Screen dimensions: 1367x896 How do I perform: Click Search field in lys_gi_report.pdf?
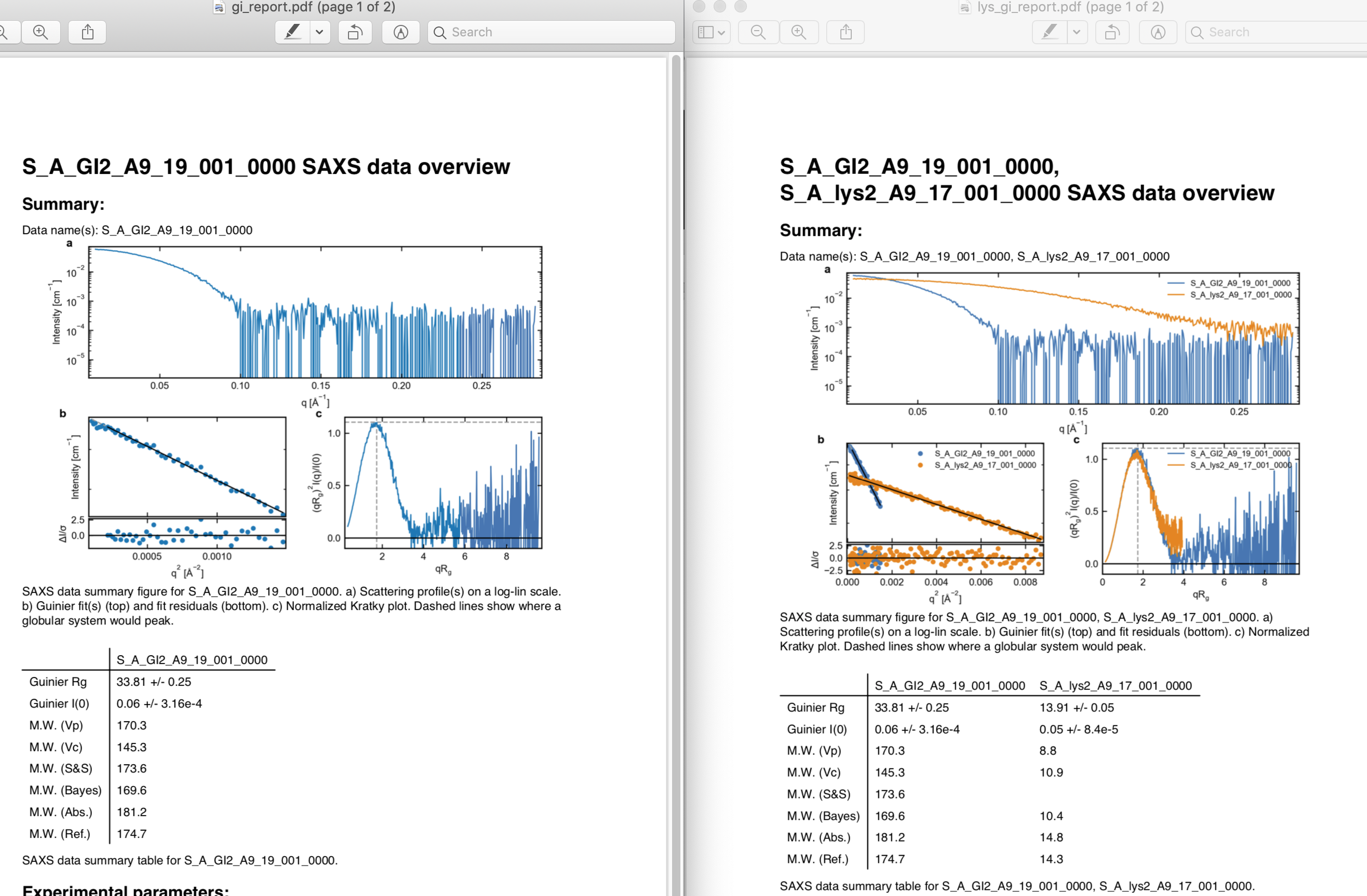click(1276, 32)
